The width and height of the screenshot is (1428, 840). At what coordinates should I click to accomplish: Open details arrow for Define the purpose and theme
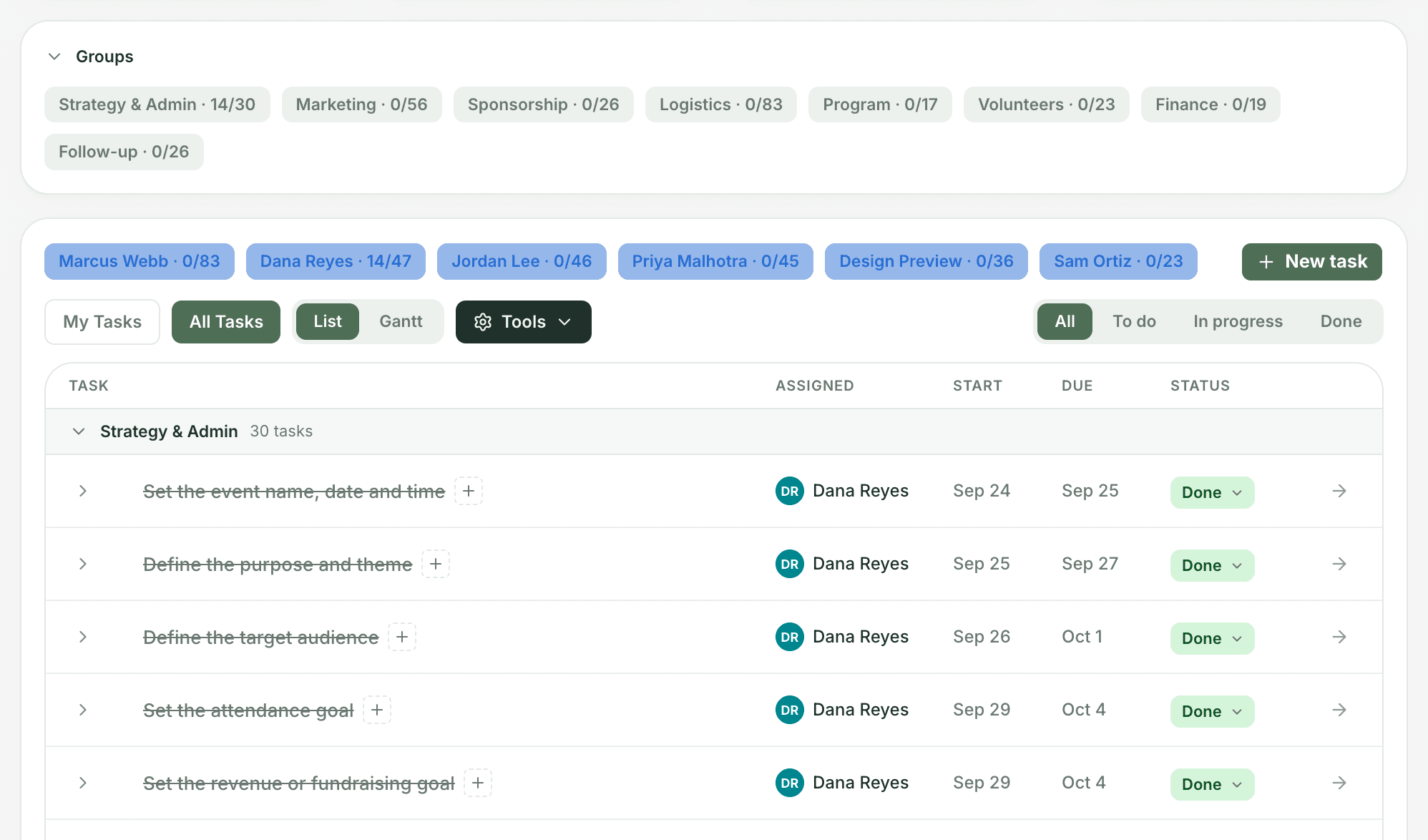[x=1339, y=564]
